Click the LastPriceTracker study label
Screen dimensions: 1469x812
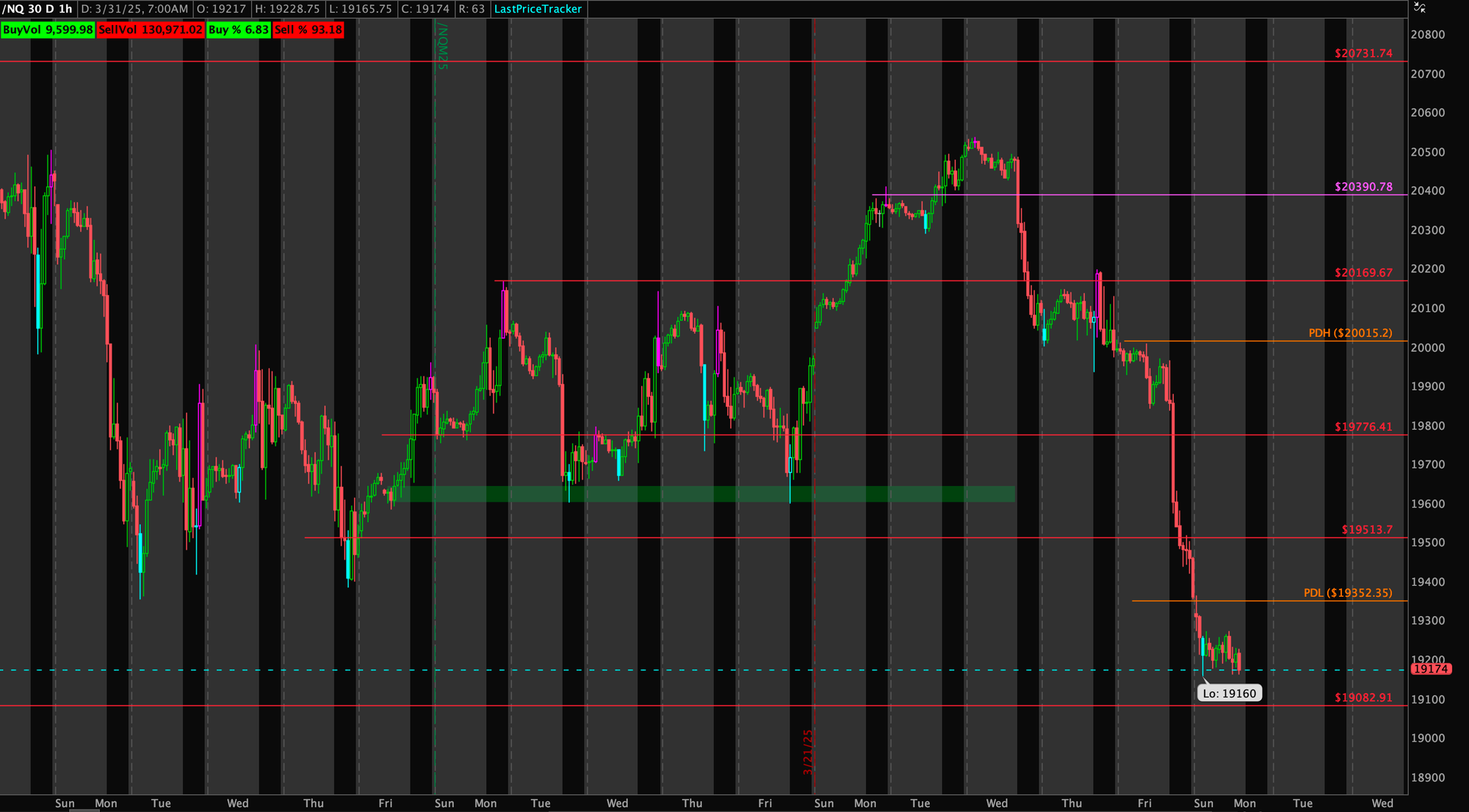(538, 9)
